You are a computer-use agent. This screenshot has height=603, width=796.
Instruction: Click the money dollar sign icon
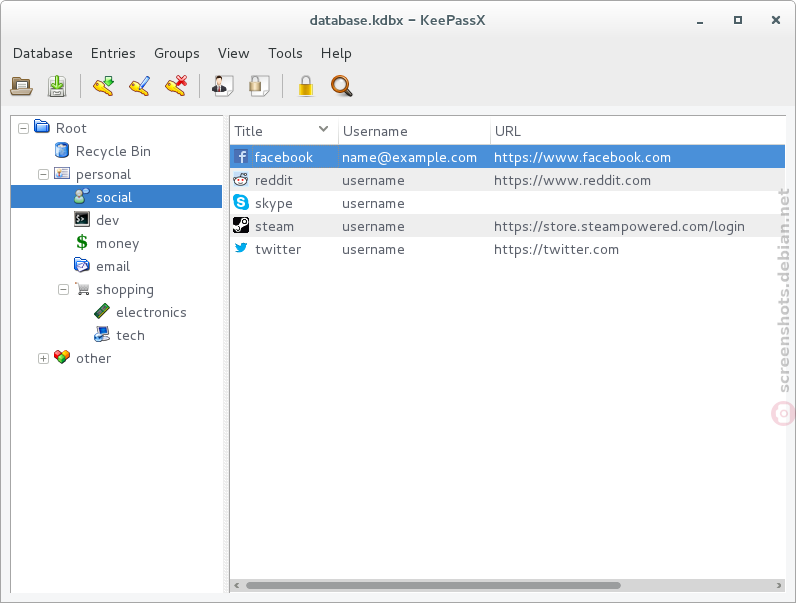[82, 242]
